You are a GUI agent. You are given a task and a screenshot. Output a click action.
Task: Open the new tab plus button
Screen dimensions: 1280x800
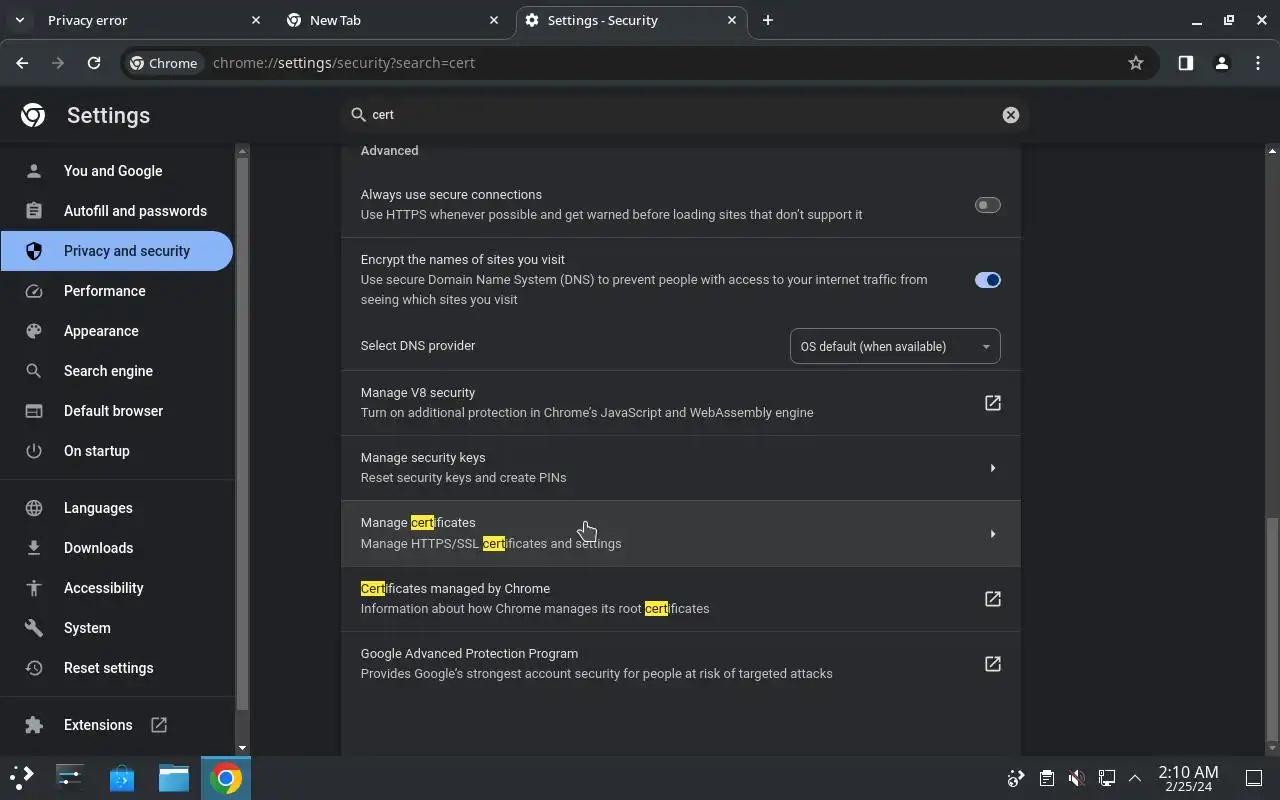(x=768, y=20)
